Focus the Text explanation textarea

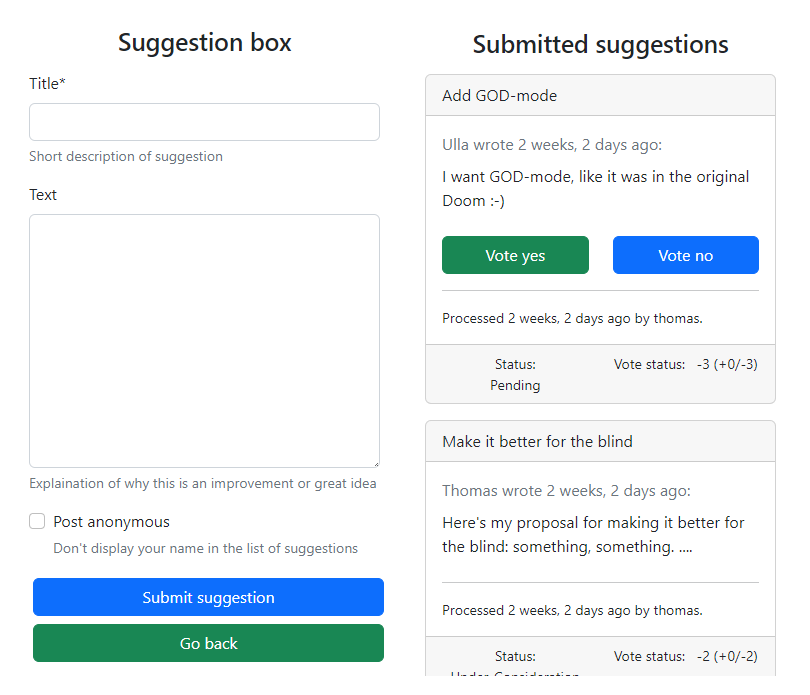[x=204, y=341]
